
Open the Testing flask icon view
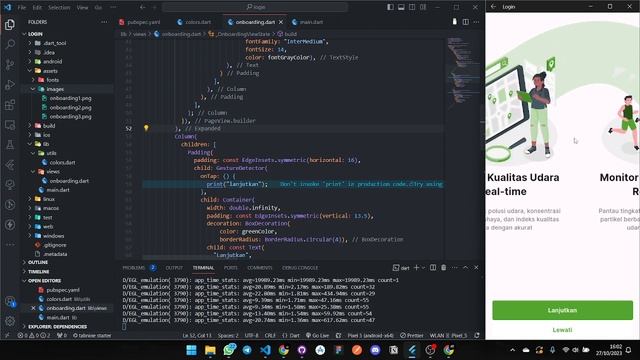[x=10, y=144]
